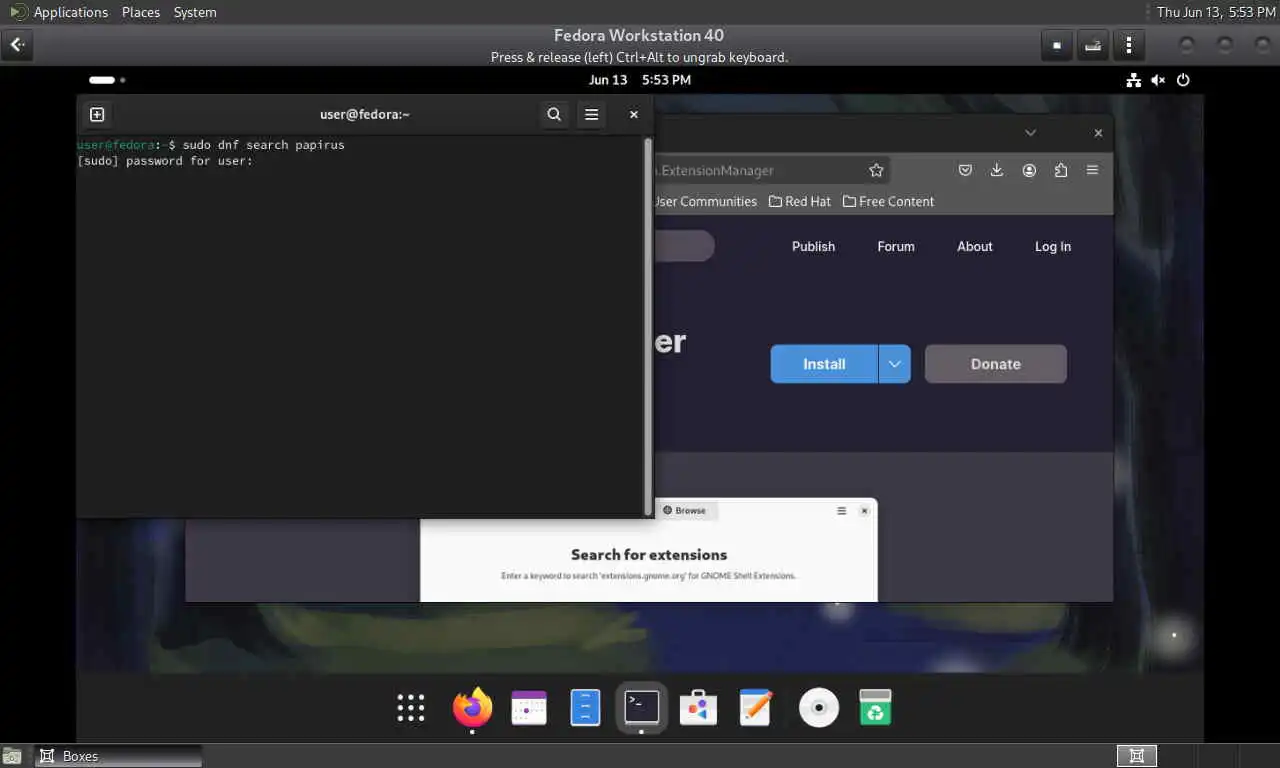
Task: Open the User Communities bookmarks folder
Action: (x=705, y=201)
